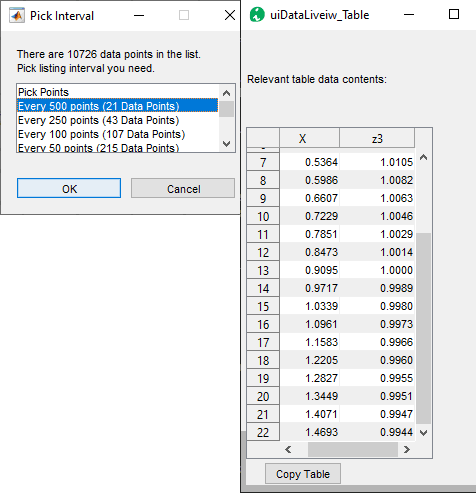Select the 'Pick Points' list entry
476x494 pixels.
(x=117, y=92)
